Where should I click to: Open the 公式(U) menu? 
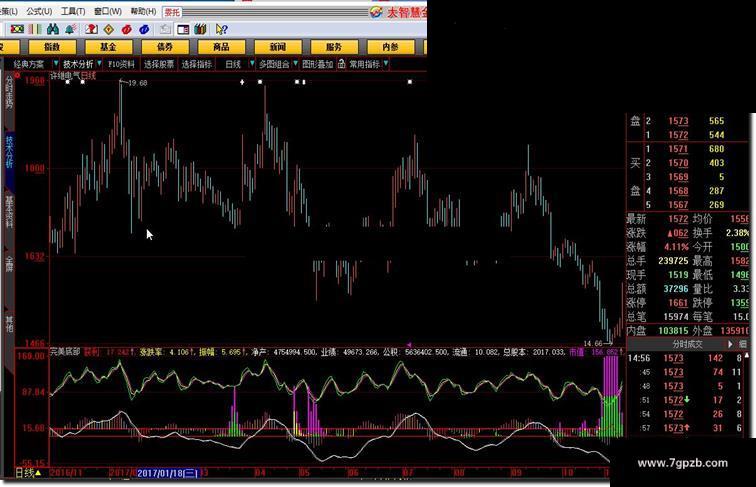39,11
